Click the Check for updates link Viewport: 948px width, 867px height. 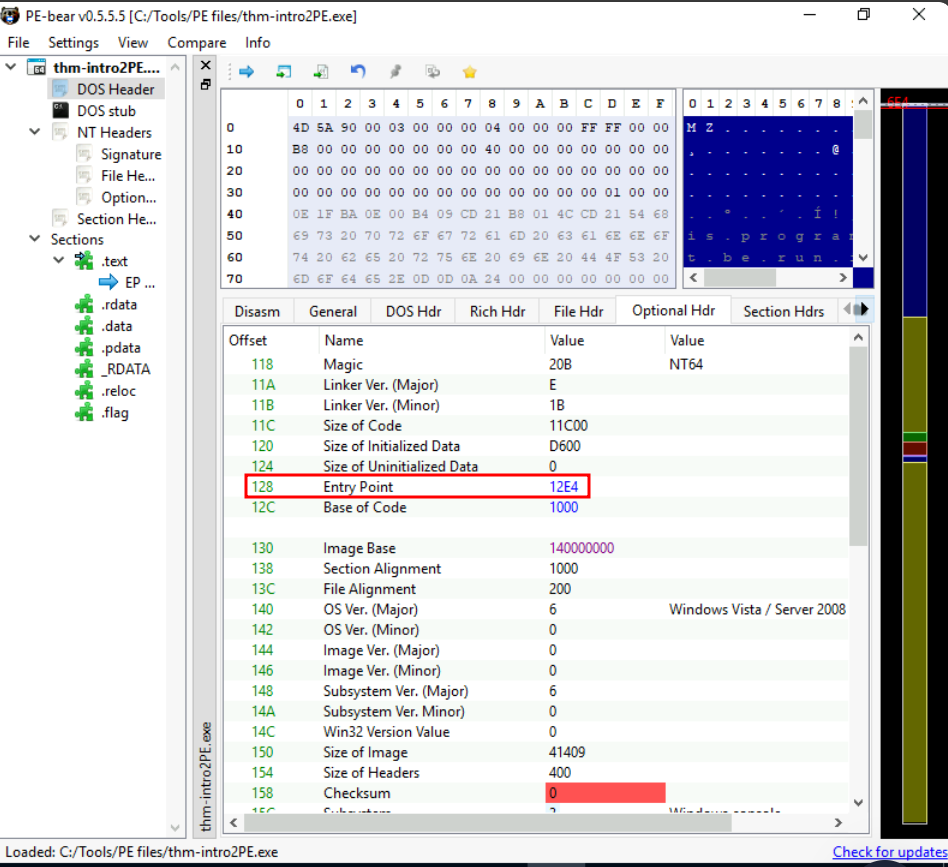(x=890, y=851)
